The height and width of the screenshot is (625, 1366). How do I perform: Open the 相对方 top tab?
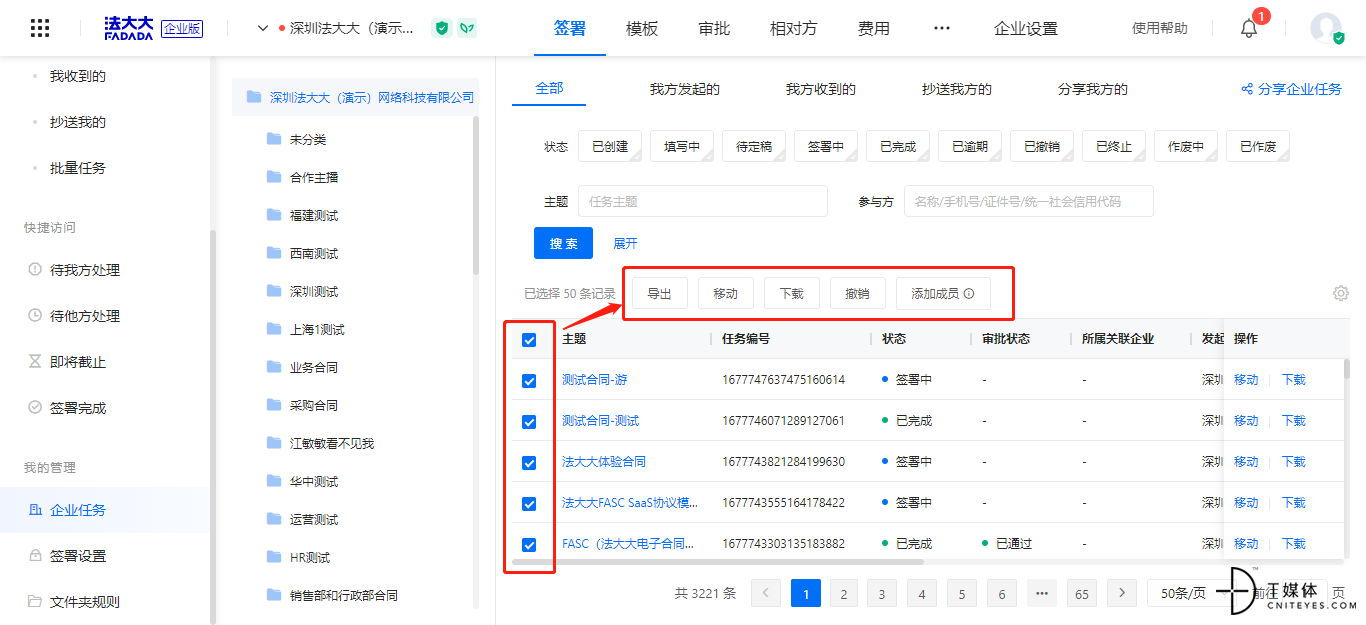point(794,28)
